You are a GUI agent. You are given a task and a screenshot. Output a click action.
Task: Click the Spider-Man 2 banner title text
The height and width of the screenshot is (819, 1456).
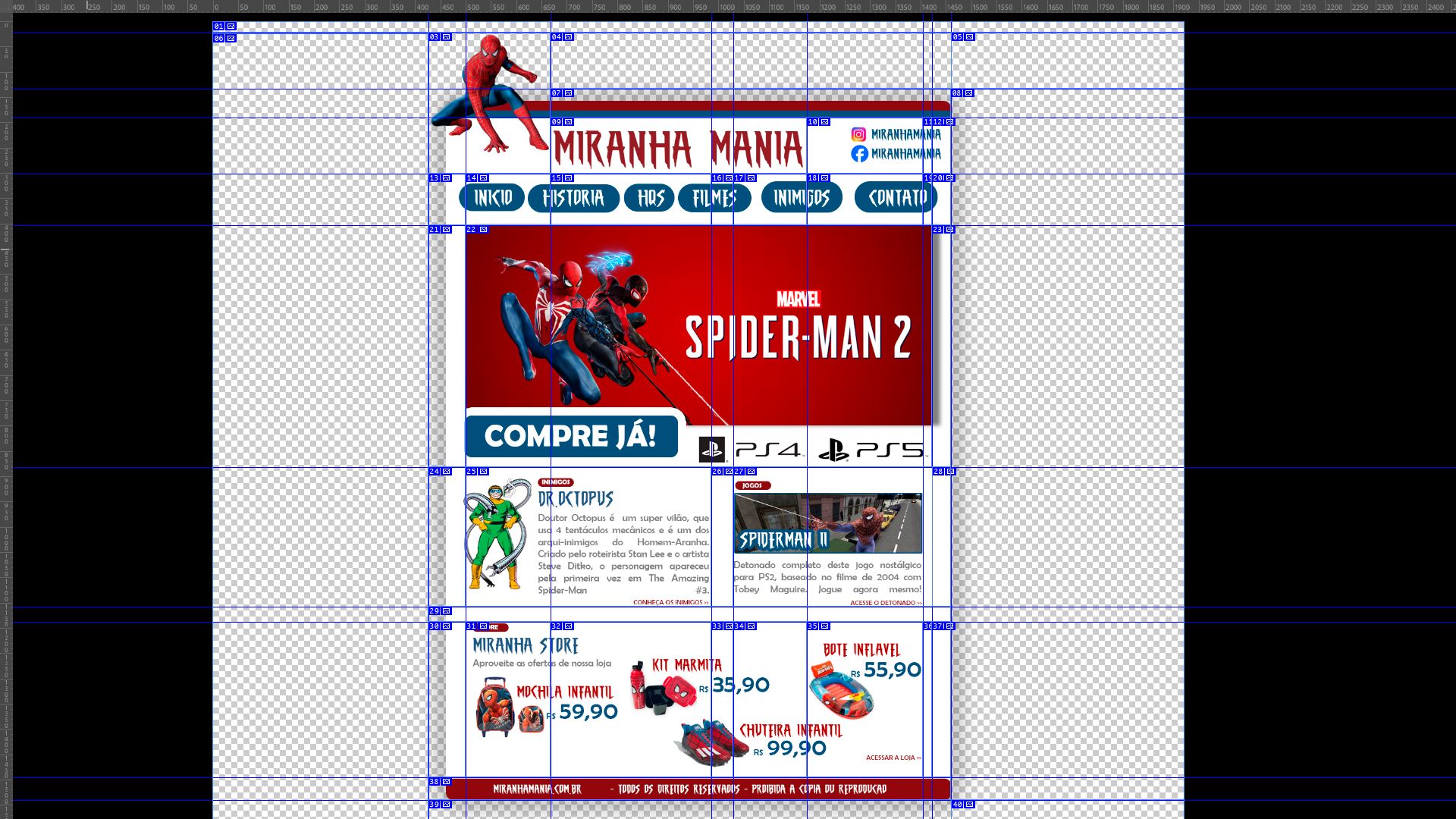799,337
